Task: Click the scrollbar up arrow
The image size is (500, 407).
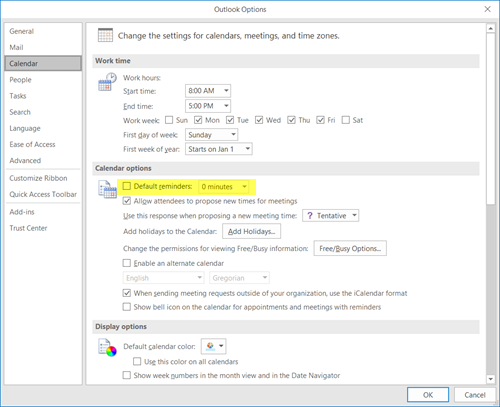Action: 490,28
